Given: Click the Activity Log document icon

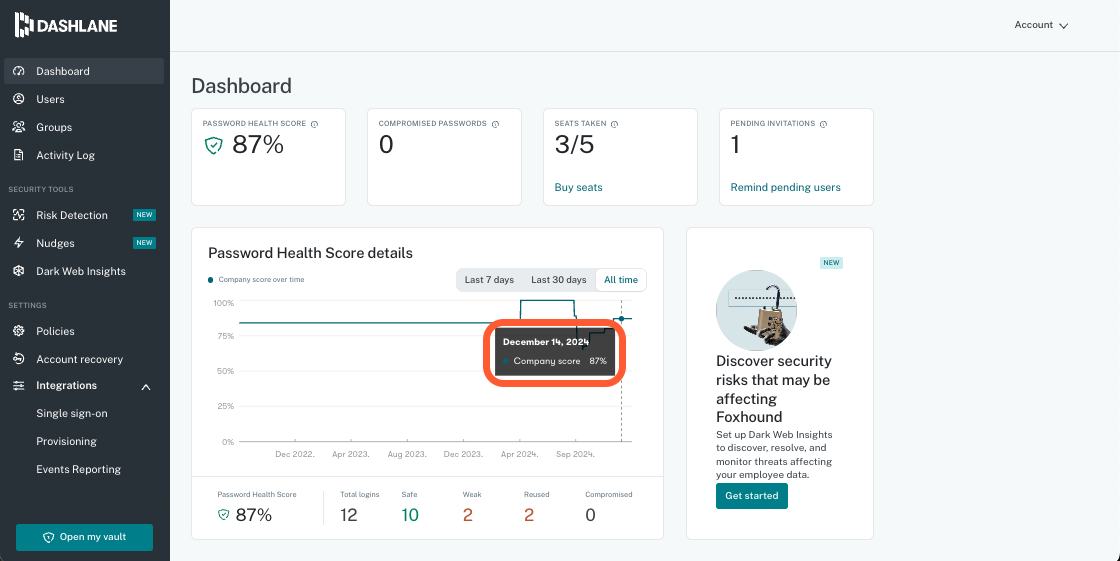Looking at the screenshot, I should click(19, 155).
